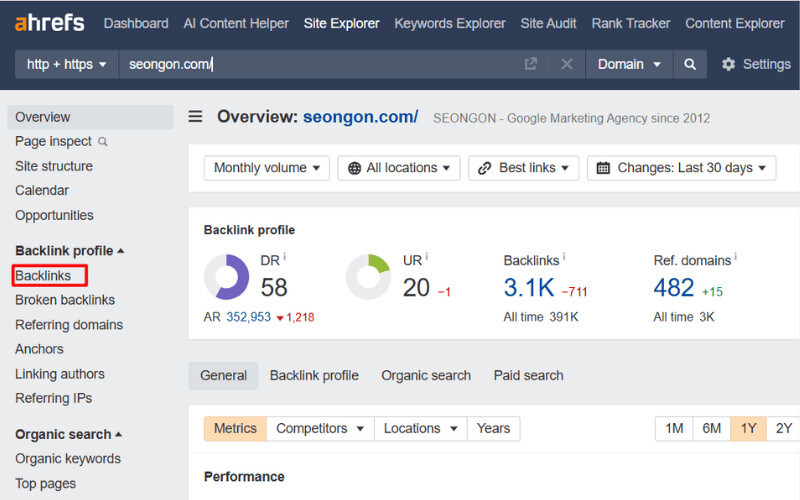
Task: Open Settings gear icon
Action: 729,64
